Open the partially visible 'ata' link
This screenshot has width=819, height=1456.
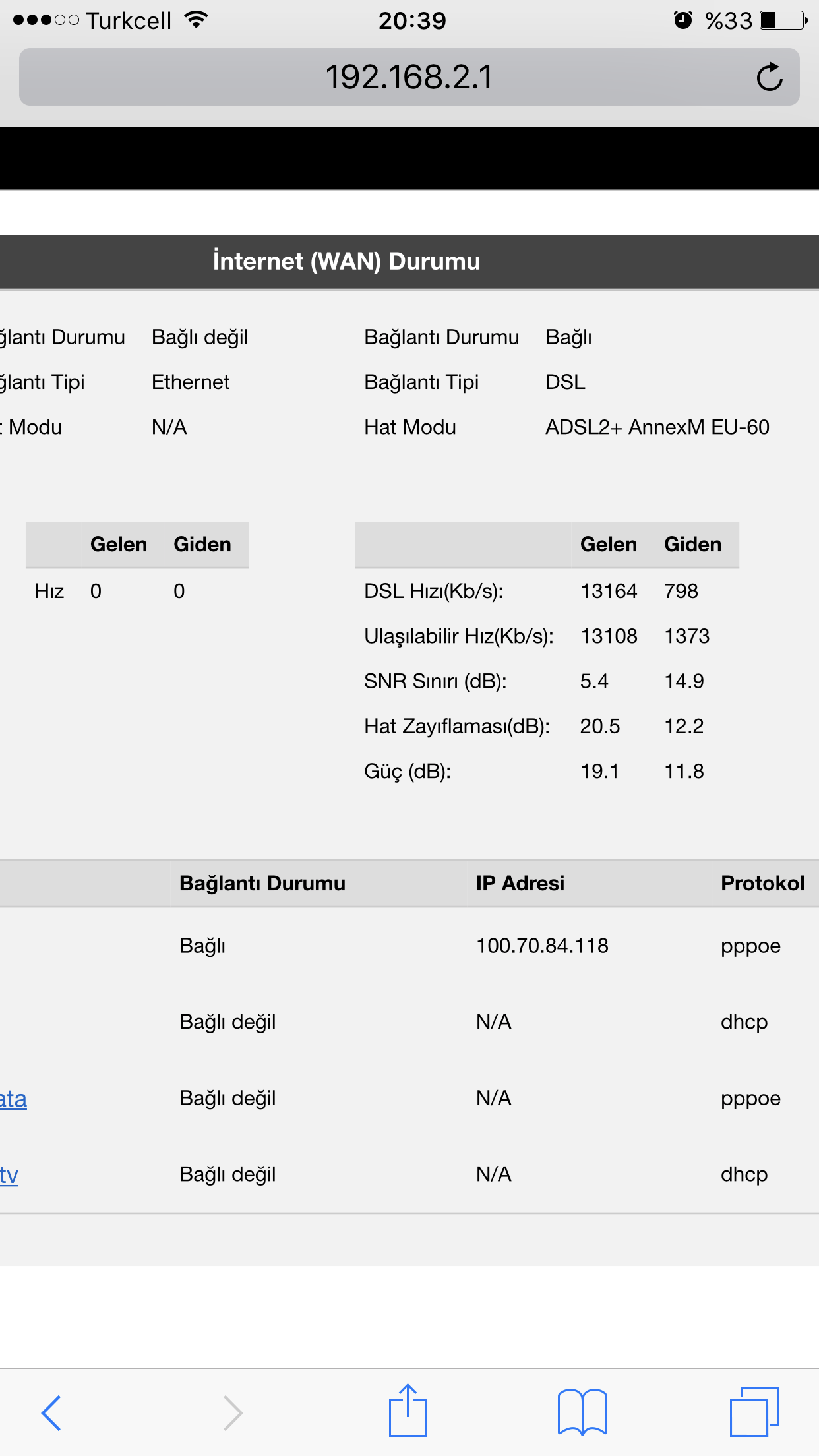tap(13, 1099)
